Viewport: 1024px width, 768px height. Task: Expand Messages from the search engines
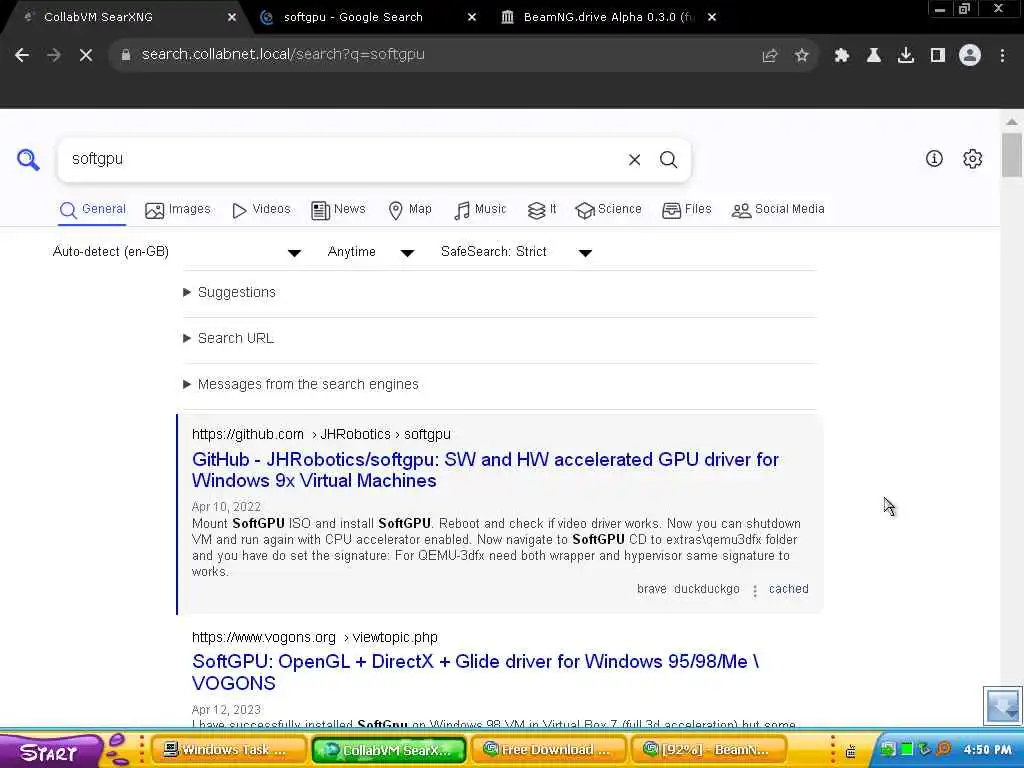coord(301,385)
